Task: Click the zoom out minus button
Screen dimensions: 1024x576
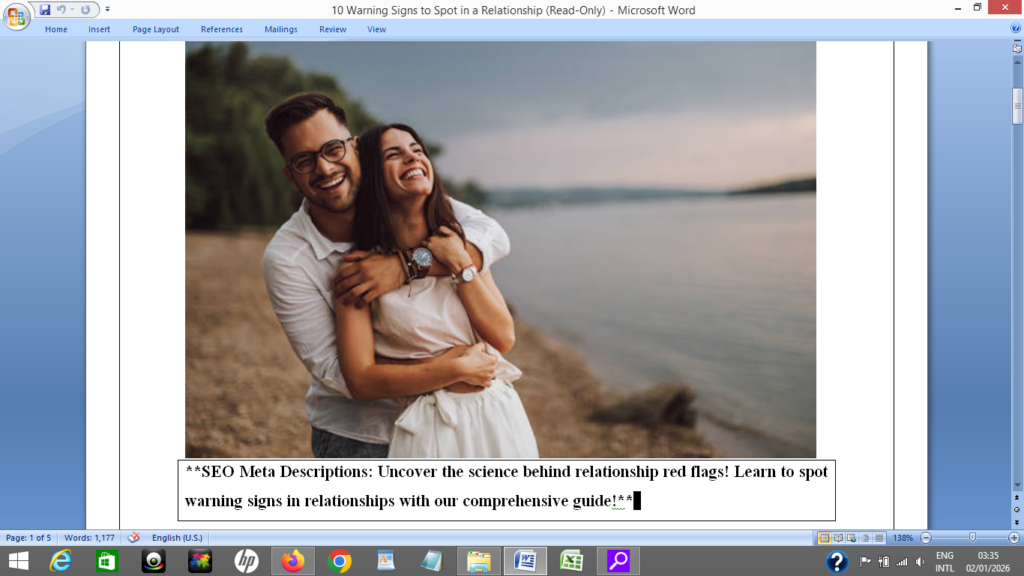Action: pyautogui.click(x=926, y=538)
